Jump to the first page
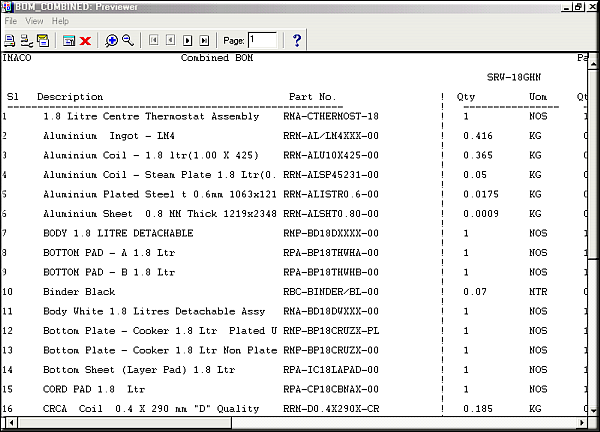Screen dimensions: 600x432 coord(154,40)
